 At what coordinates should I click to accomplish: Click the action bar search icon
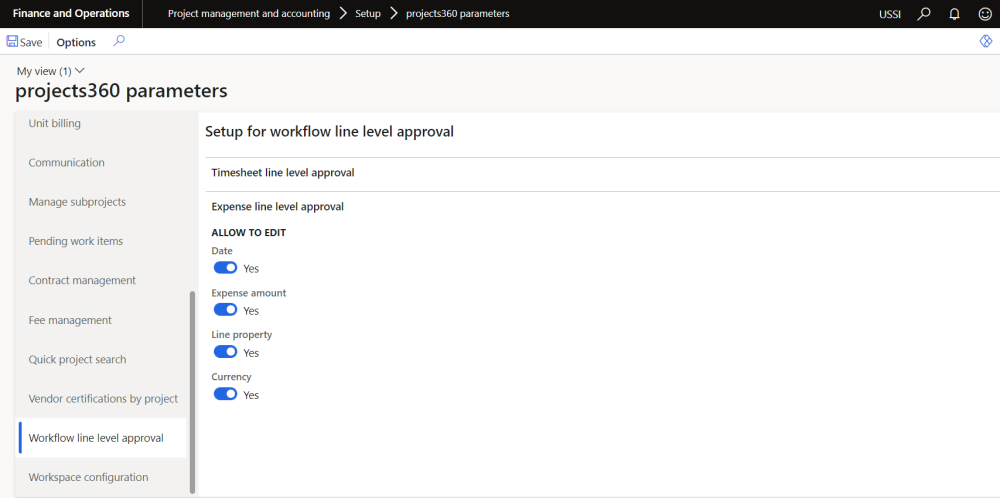click(119, 41)
